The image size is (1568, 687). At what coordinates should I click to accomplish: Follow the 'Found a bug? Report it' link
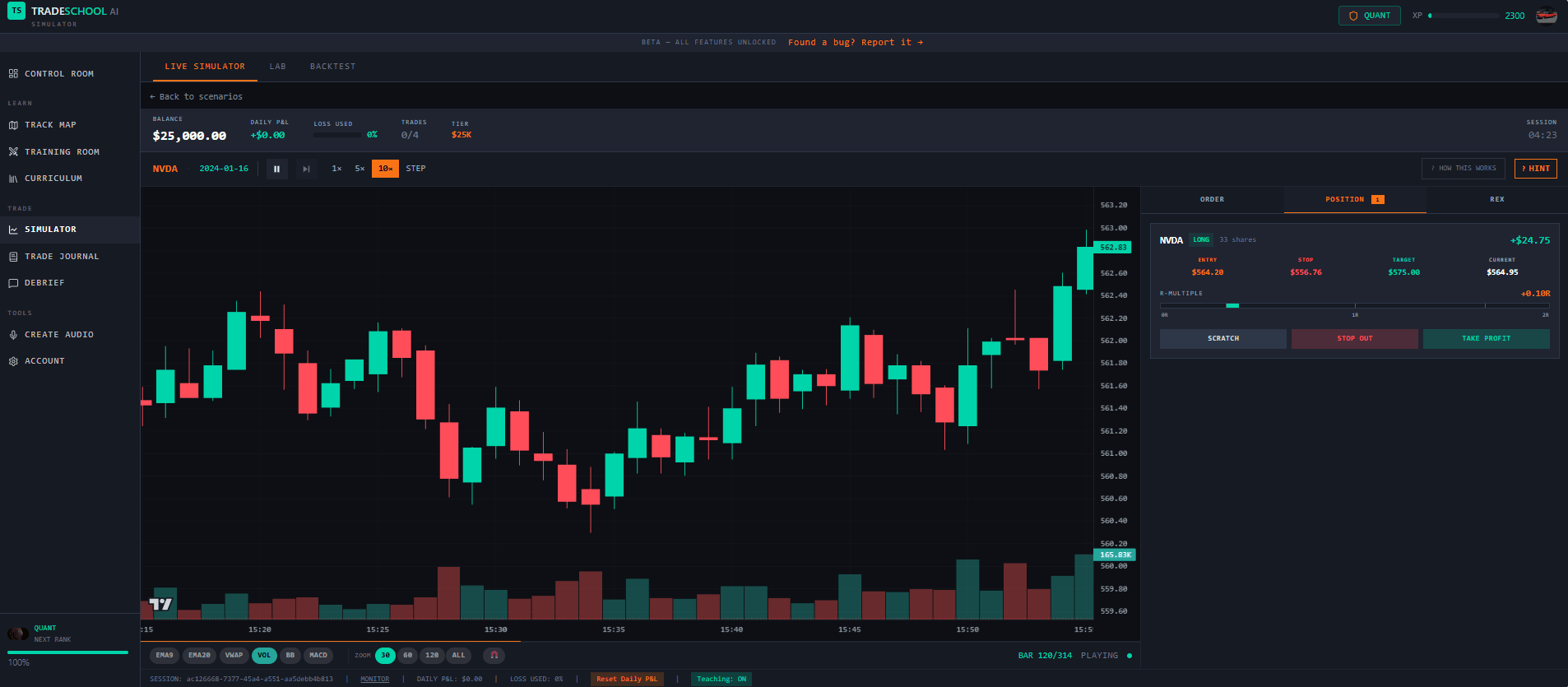[x=856, y=43]
